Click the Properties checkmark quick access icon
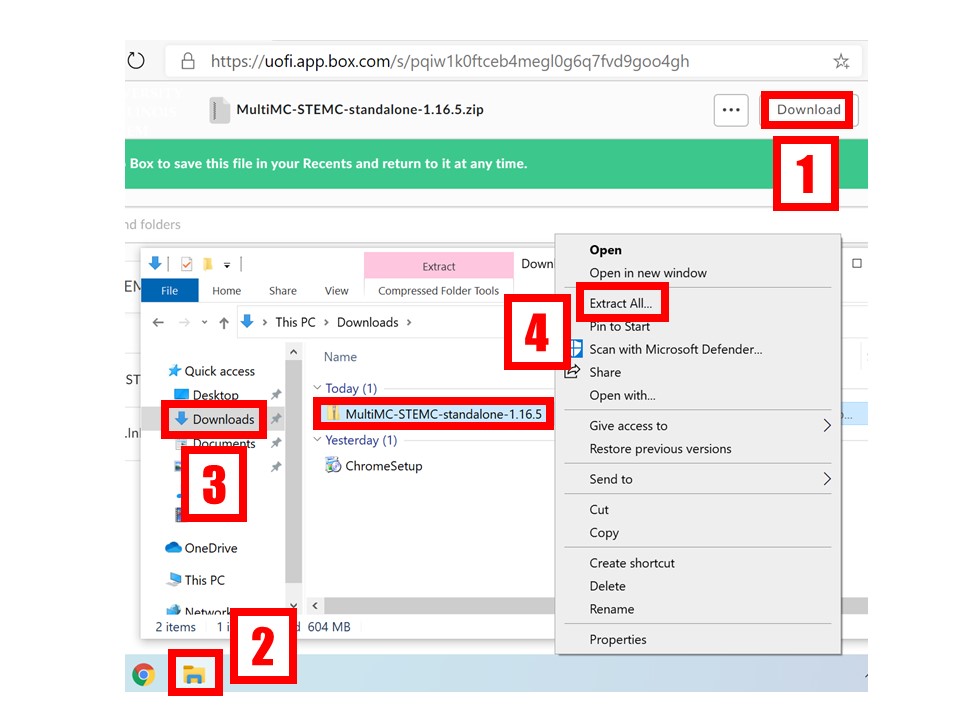Screen dimensions: 960x720 tap(186, 264)
